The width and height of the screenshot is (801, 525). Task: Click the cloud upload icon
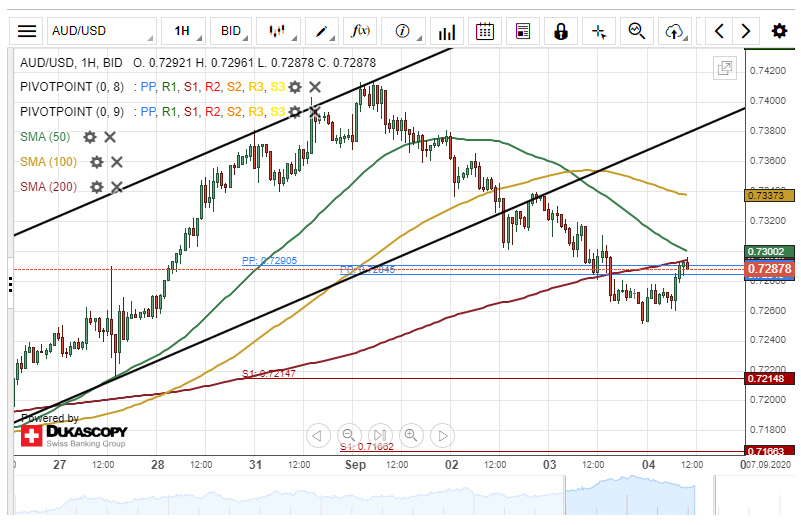(x=674, y=31)
